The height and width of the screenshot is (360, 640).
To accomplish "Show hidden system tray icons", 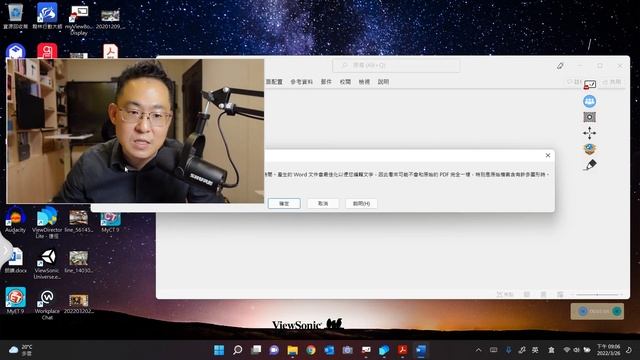I will coord(478,350).
